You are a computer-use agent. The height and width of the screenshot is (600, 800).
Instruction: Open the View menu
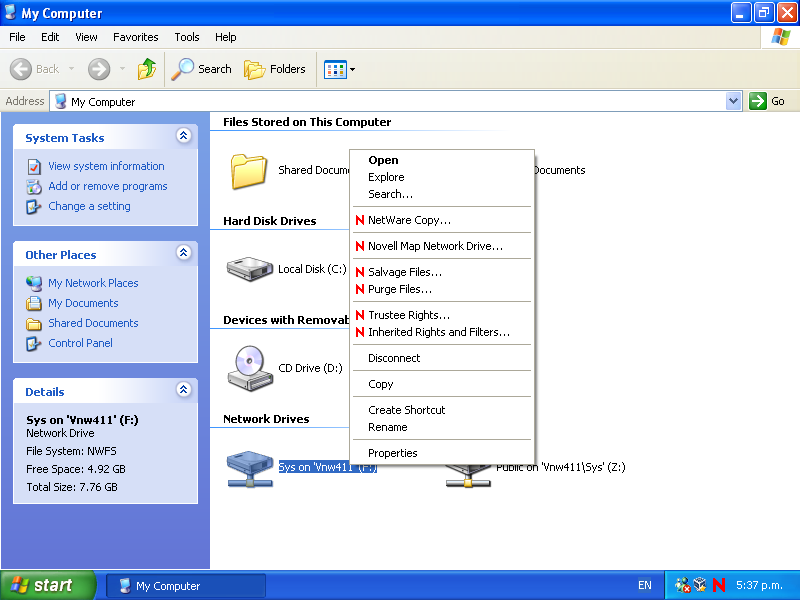(x=86, y=37)
